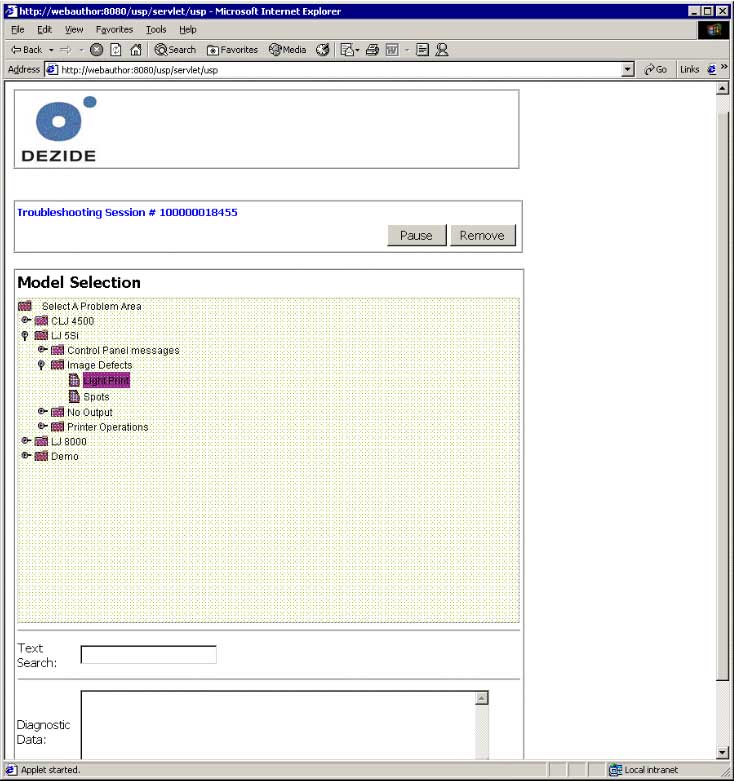The image size is (734, 781).
Task: Click the page scrollbar up arrow
Action: pyautogui.click(x=723, y=89)
